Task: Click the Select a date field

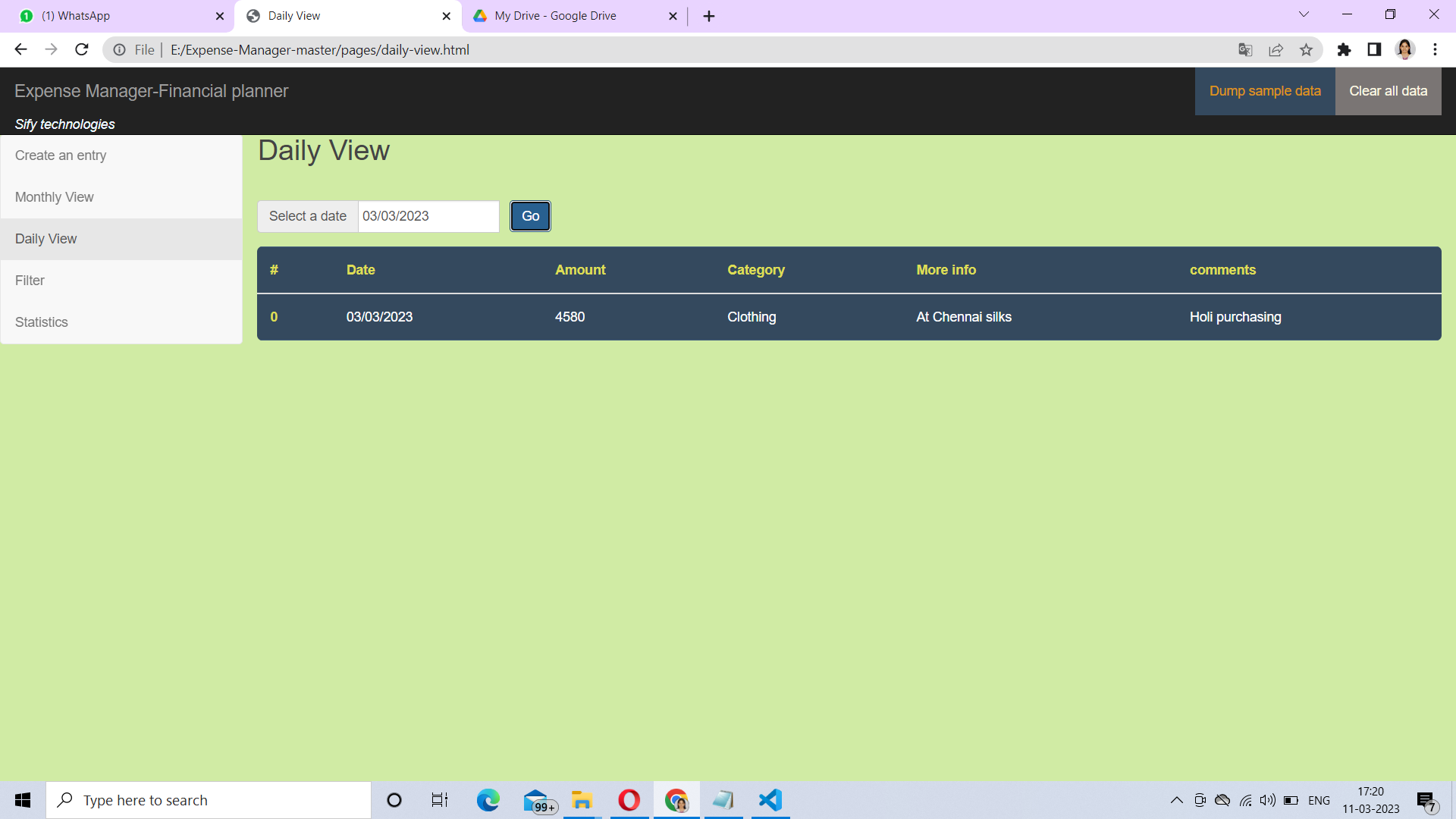Action: (428, 216)
